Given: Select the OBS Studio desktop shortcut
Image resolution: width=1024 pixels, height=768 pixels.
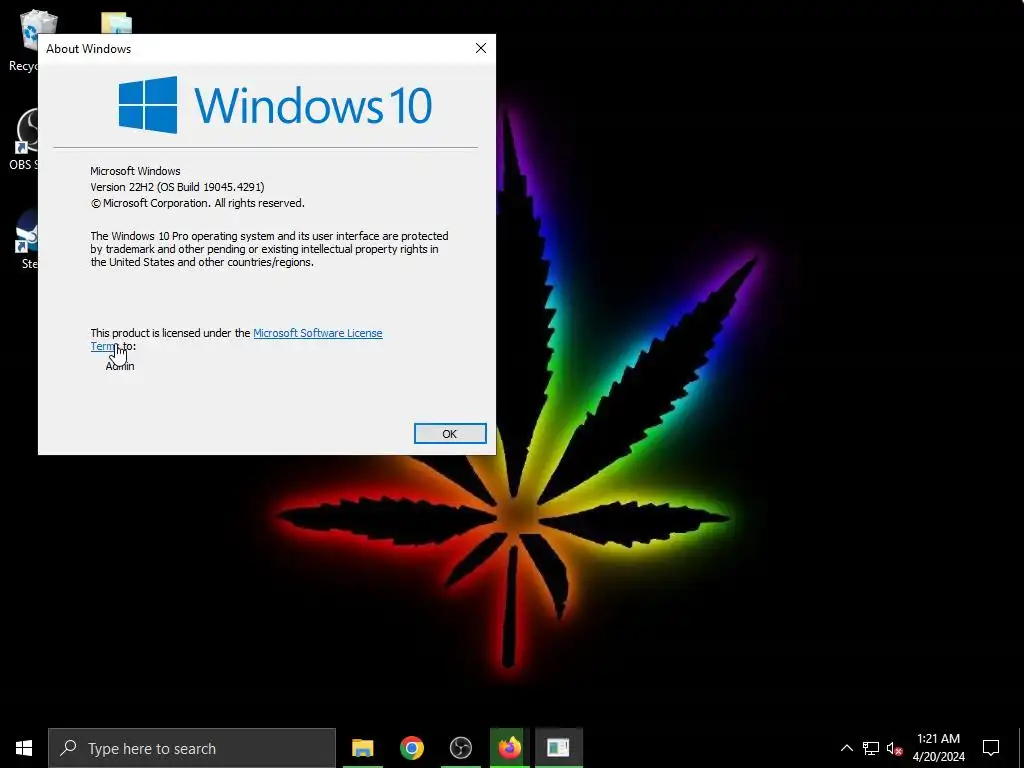Looking at the screenshot, I should click(x=24, y=140).
